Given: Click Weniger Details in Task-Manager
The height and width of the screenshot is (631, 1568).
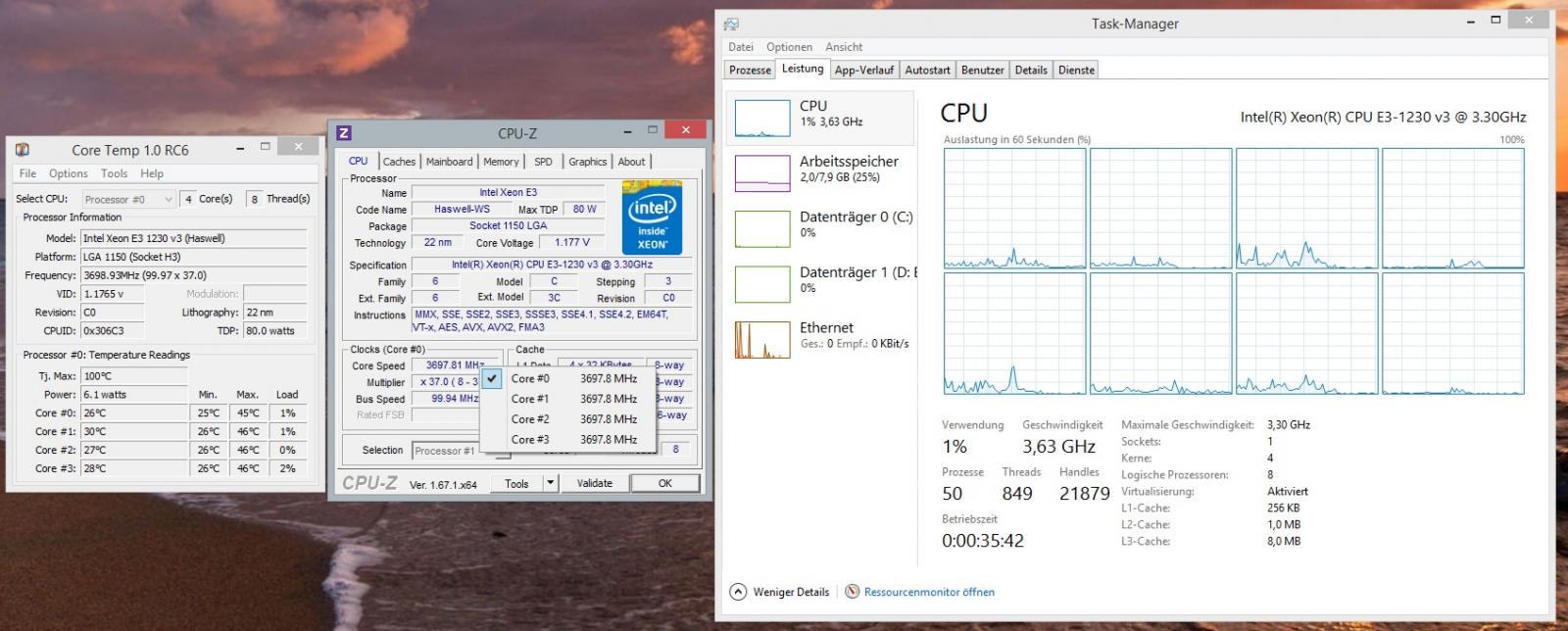Looking at the screenshot, I should 791,592.
